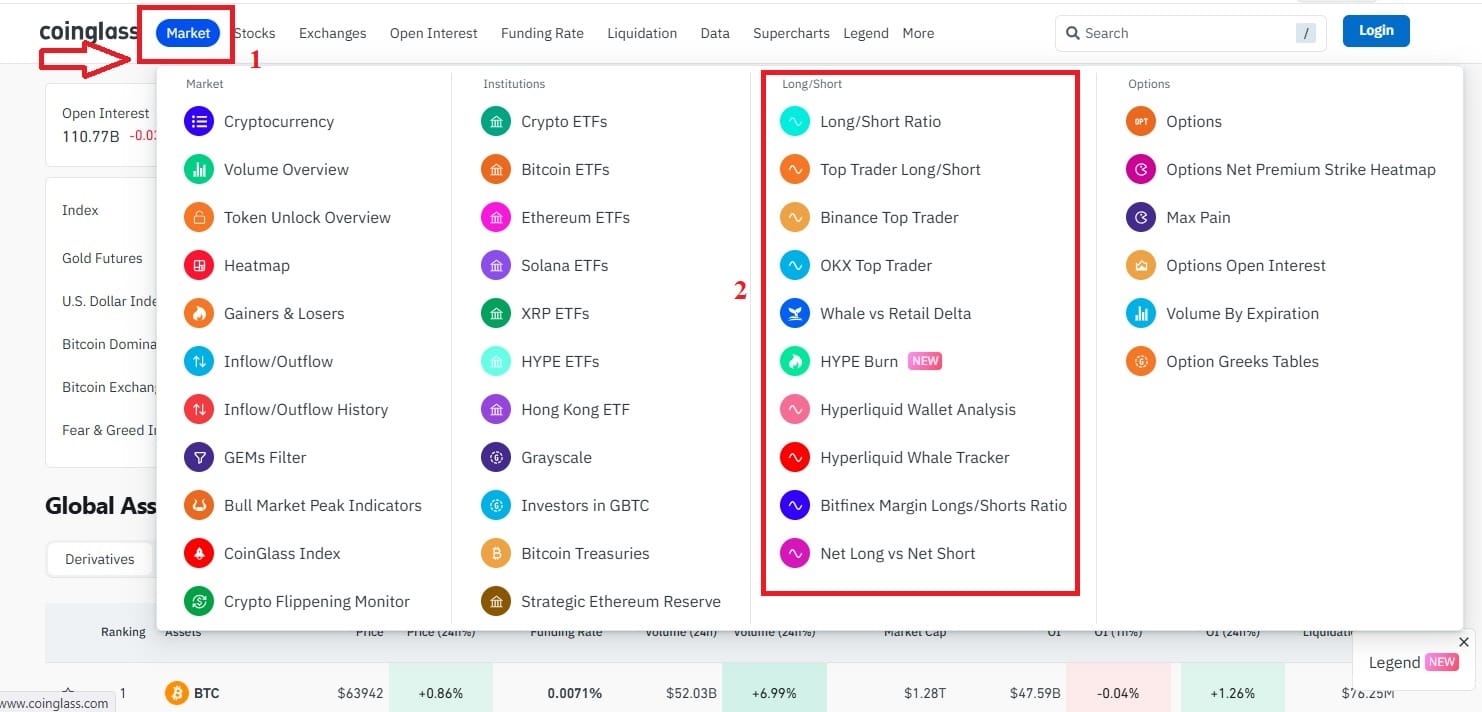Click the HYPE Burn flame icon

[795, 361]
